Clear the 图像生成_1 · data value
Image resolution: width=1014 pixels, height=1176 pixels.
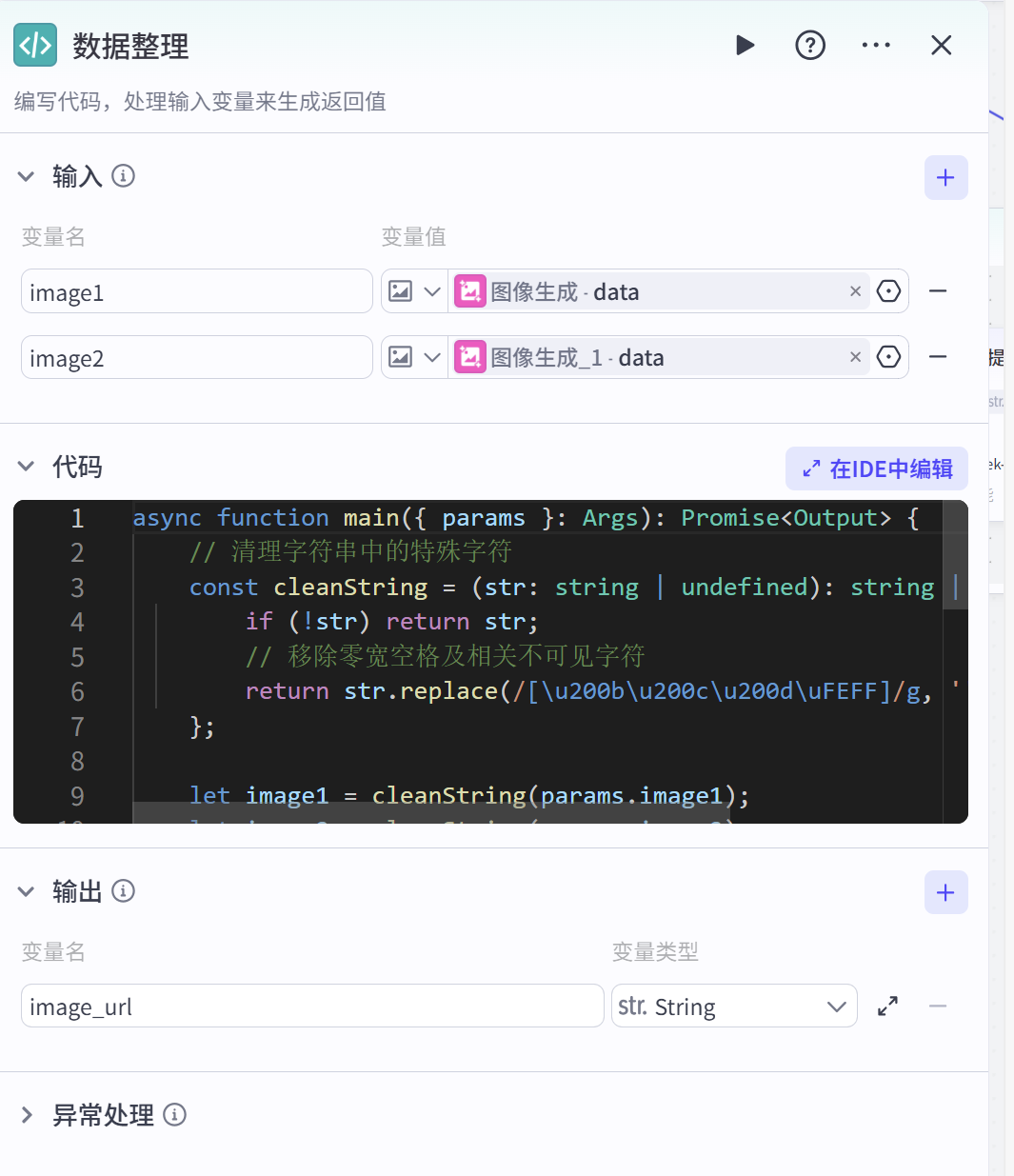pos(855,357)
